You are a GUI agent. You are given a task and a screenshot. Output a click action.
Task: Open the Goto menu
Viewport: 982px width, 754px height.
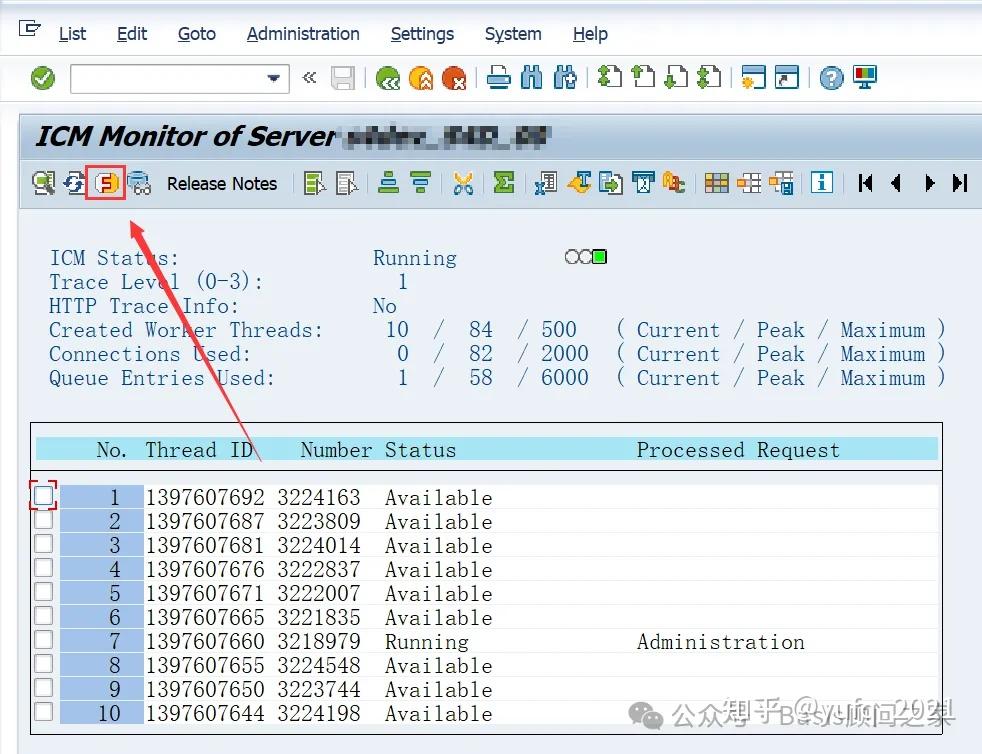[196, 33]
